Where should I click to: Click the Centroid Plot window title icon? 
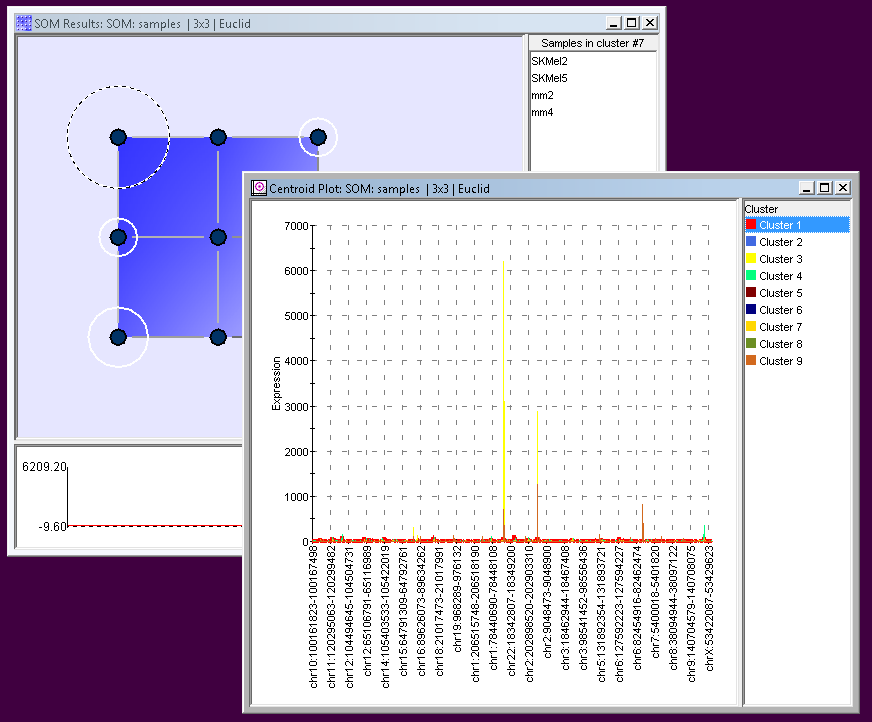click(x=259, y=187)
